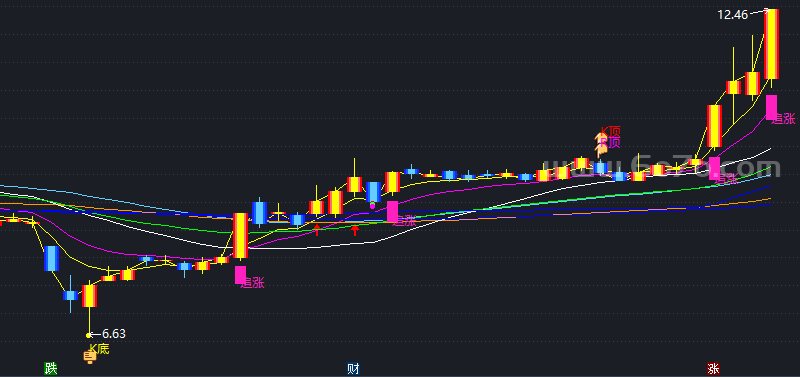This screenshot has height=377, width=800.
Task: Click the first red up-arrow signal
Action: (317, 230)
